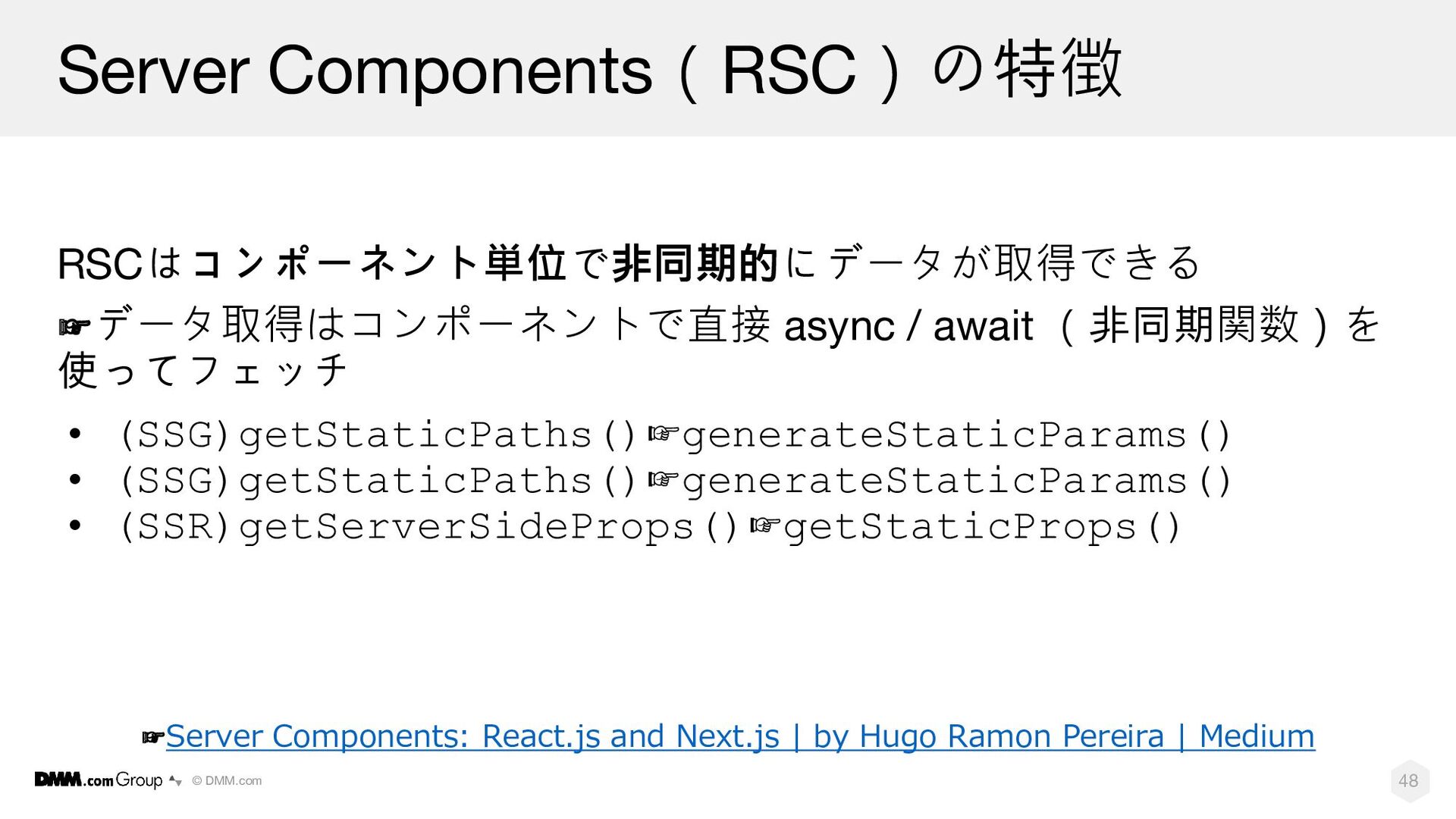This screenshot has height=819, width=1456.
Task: Click the bold text 非同期的
Action: click(695, 263)
